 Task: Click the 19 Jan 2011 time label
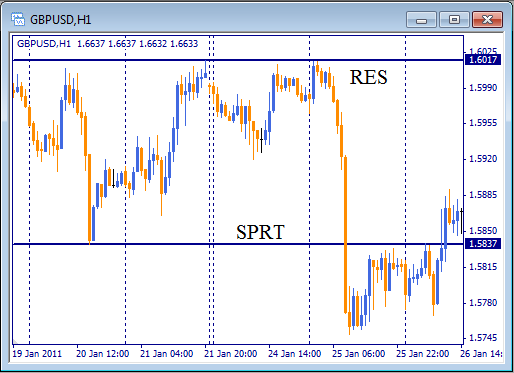37,354
